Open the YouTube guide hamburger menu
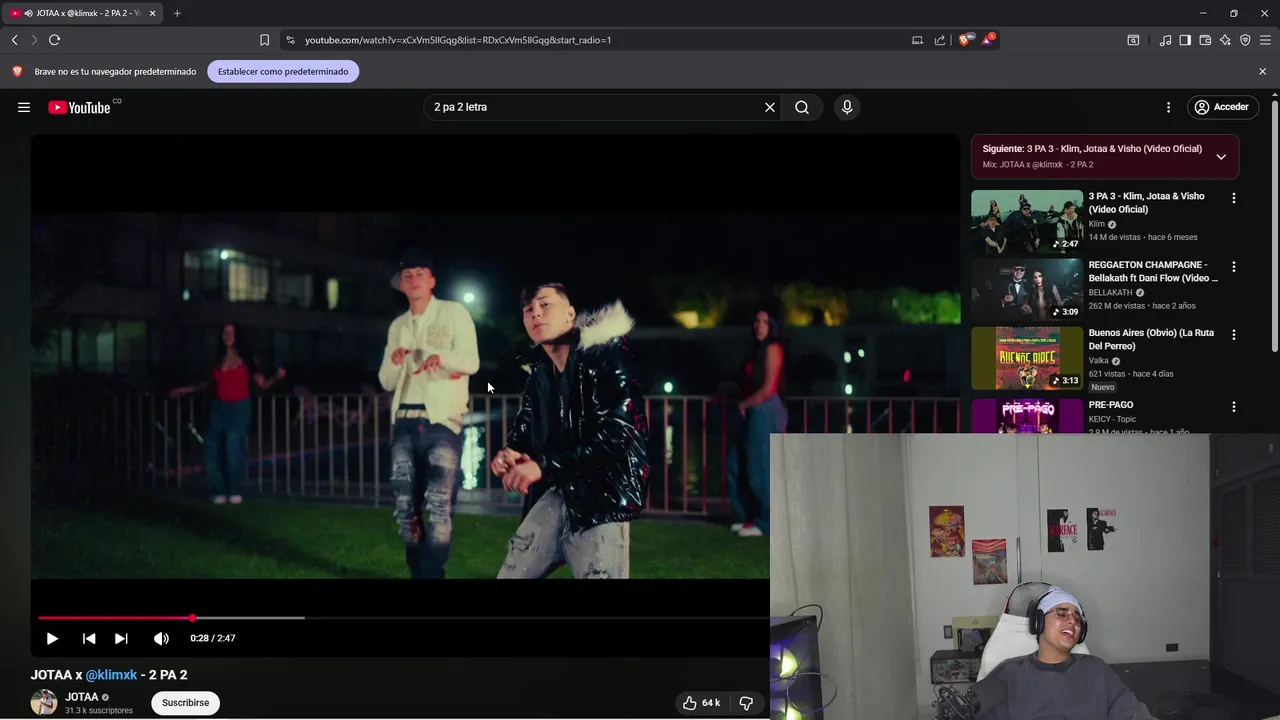 pos(24,107)
